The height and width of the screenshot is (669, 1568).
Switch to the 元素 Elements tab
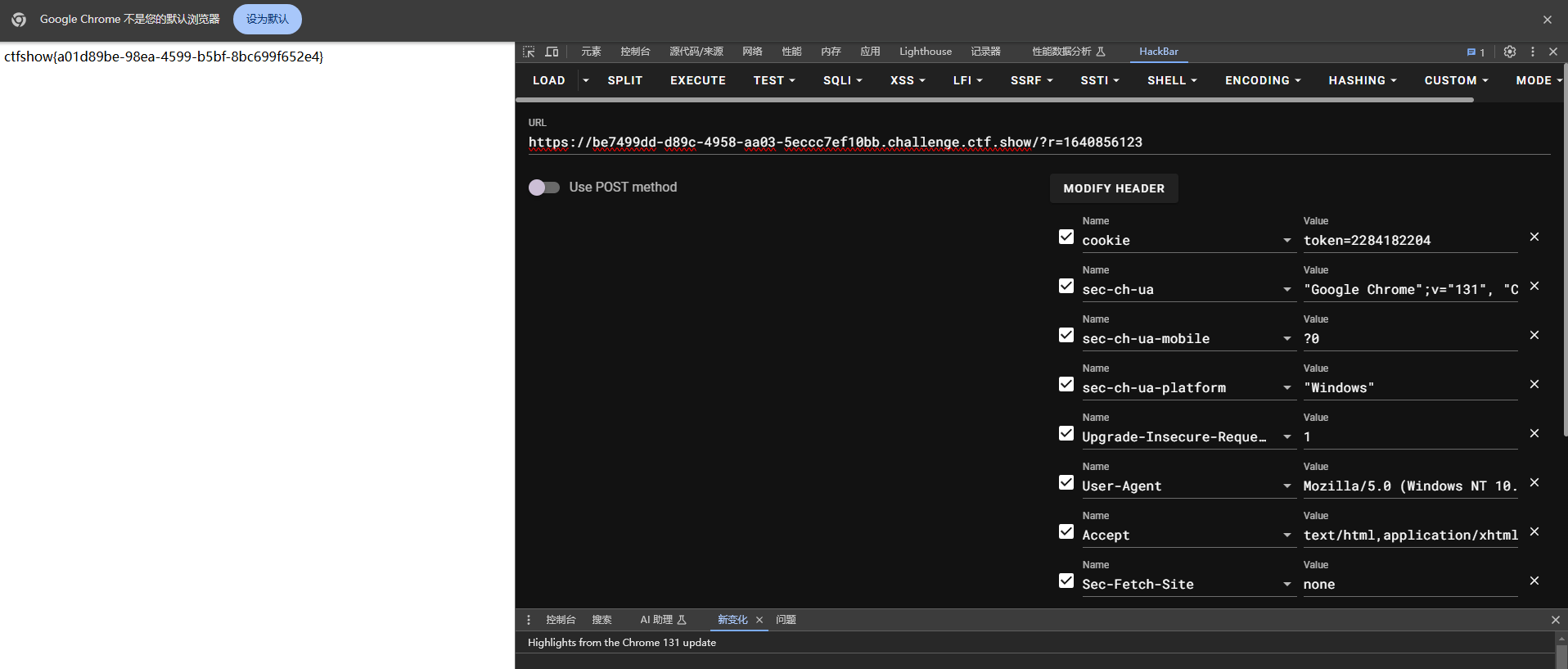click(591, 52)
